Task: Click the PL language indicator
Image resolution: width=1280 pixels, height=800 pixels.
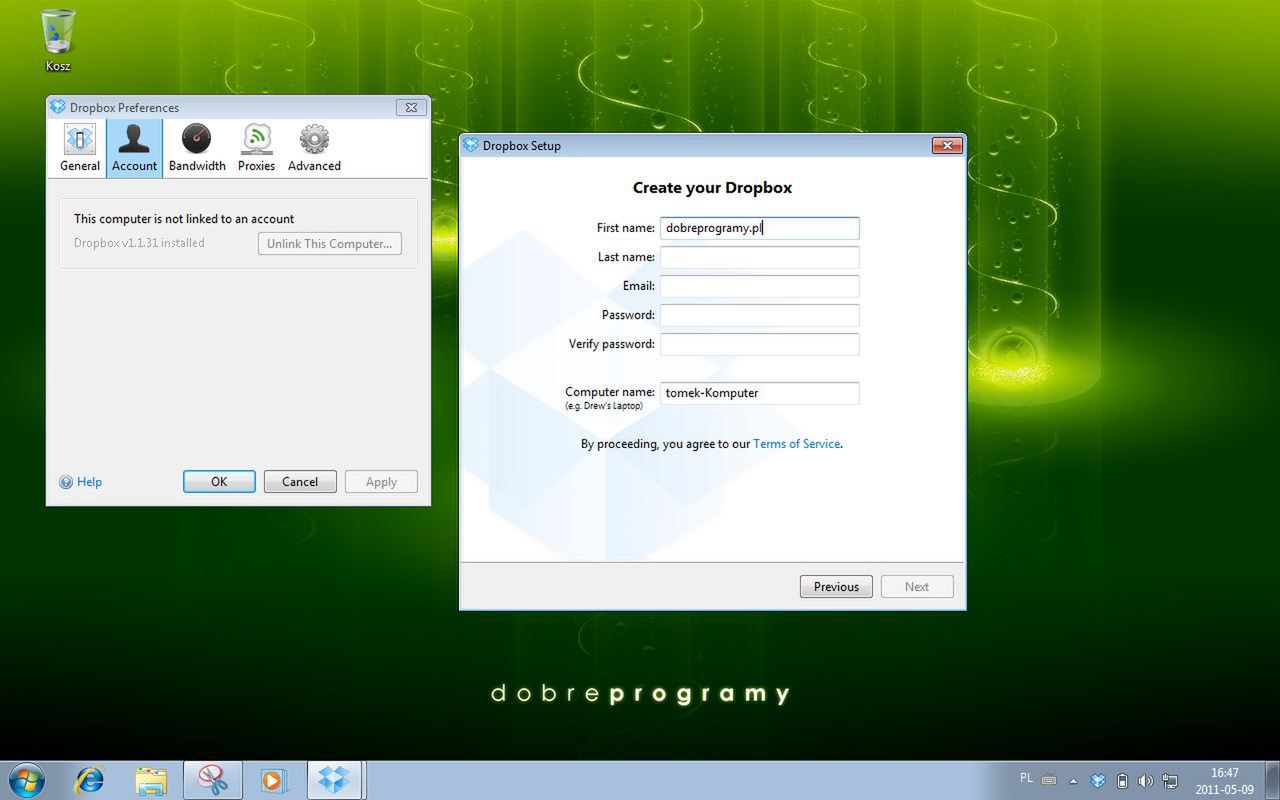Action: 1026,778
